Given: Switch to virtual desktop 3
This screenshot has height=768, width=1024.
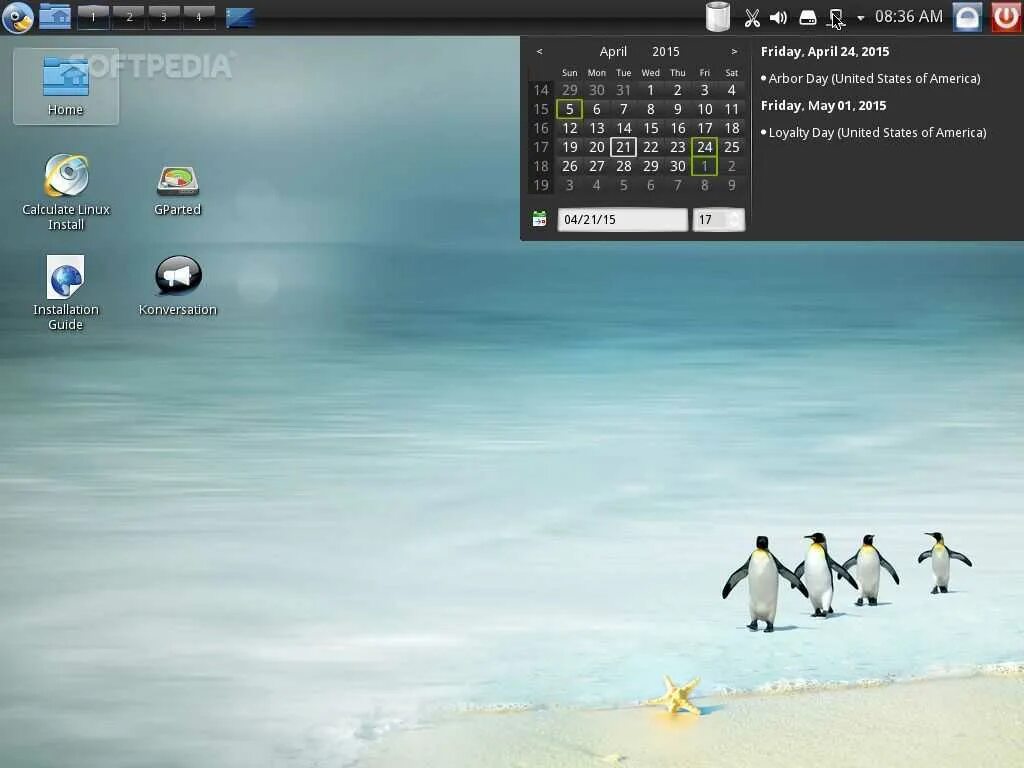Looking at the screenshot, I should tap(163, 17).
